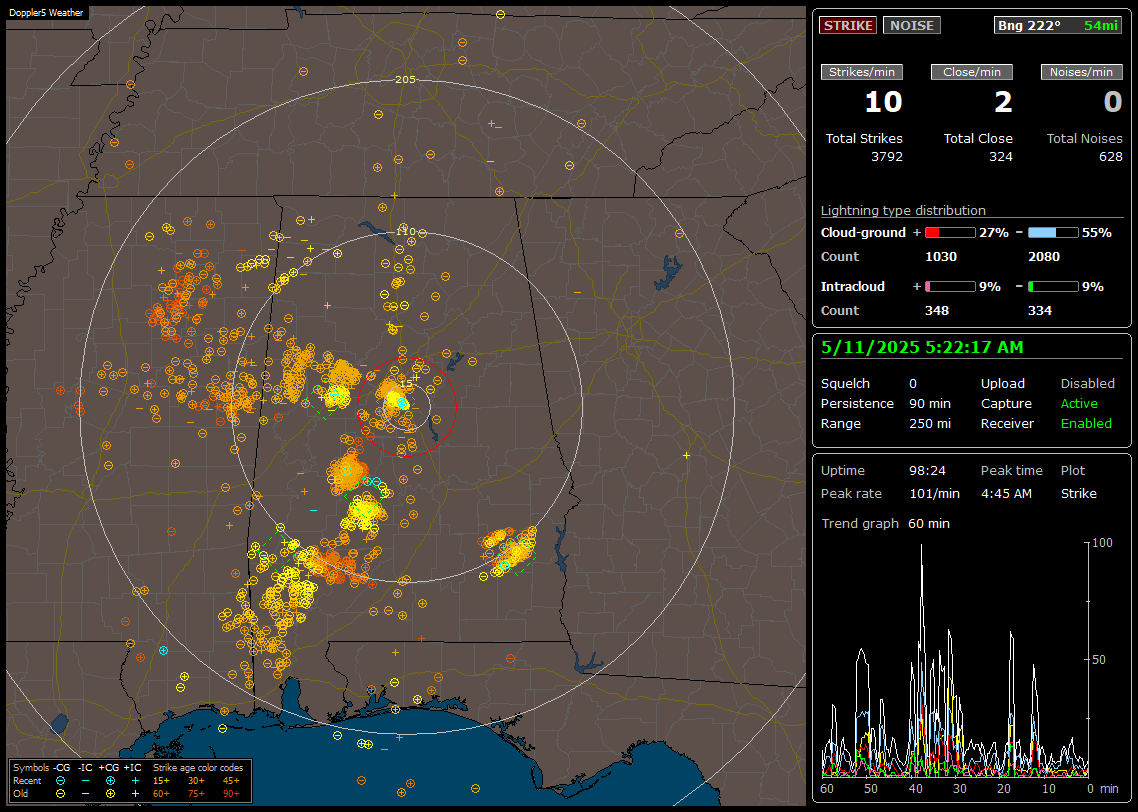Click the 50 mark on the trend graph y-axis
The height and width of the screenshot is (812, 1138).
click(x=1099, y=660)
